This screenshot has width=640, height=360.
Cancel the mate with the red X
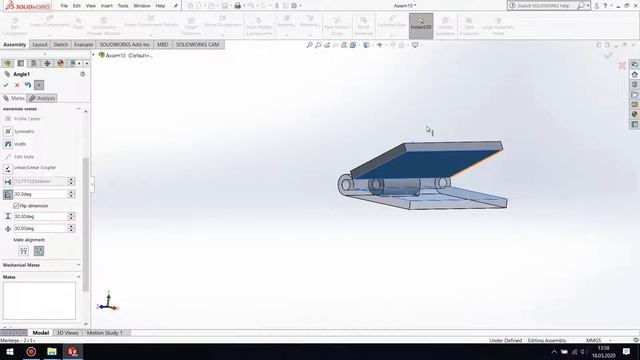pyautogui.click(x=17, y=85)
